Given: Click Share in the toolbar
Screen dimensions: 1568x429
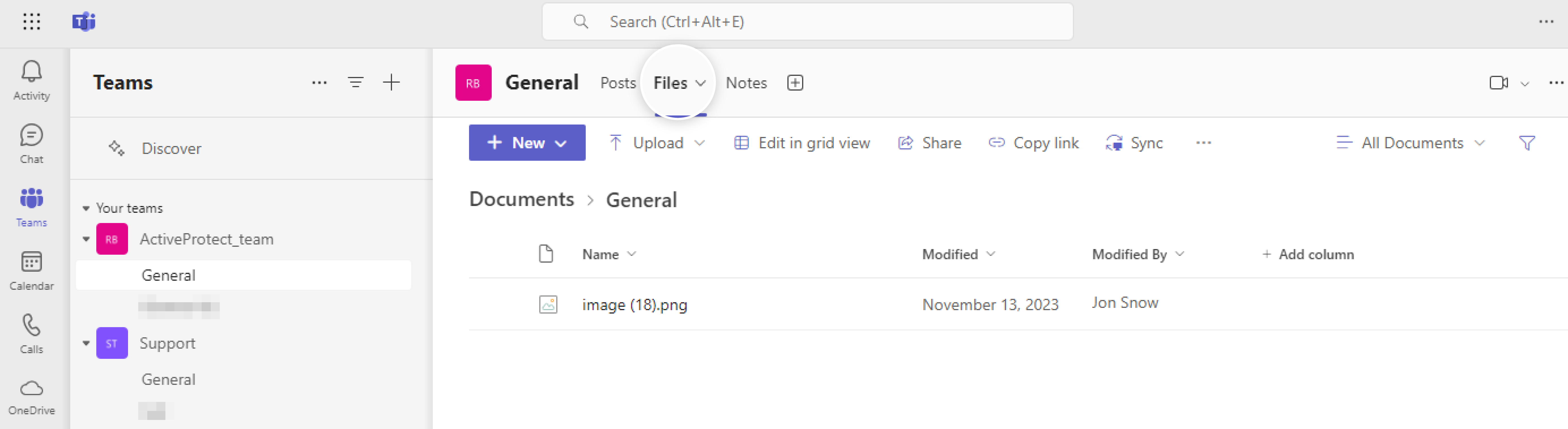Looking at the screenshot, I should [930, 143].
